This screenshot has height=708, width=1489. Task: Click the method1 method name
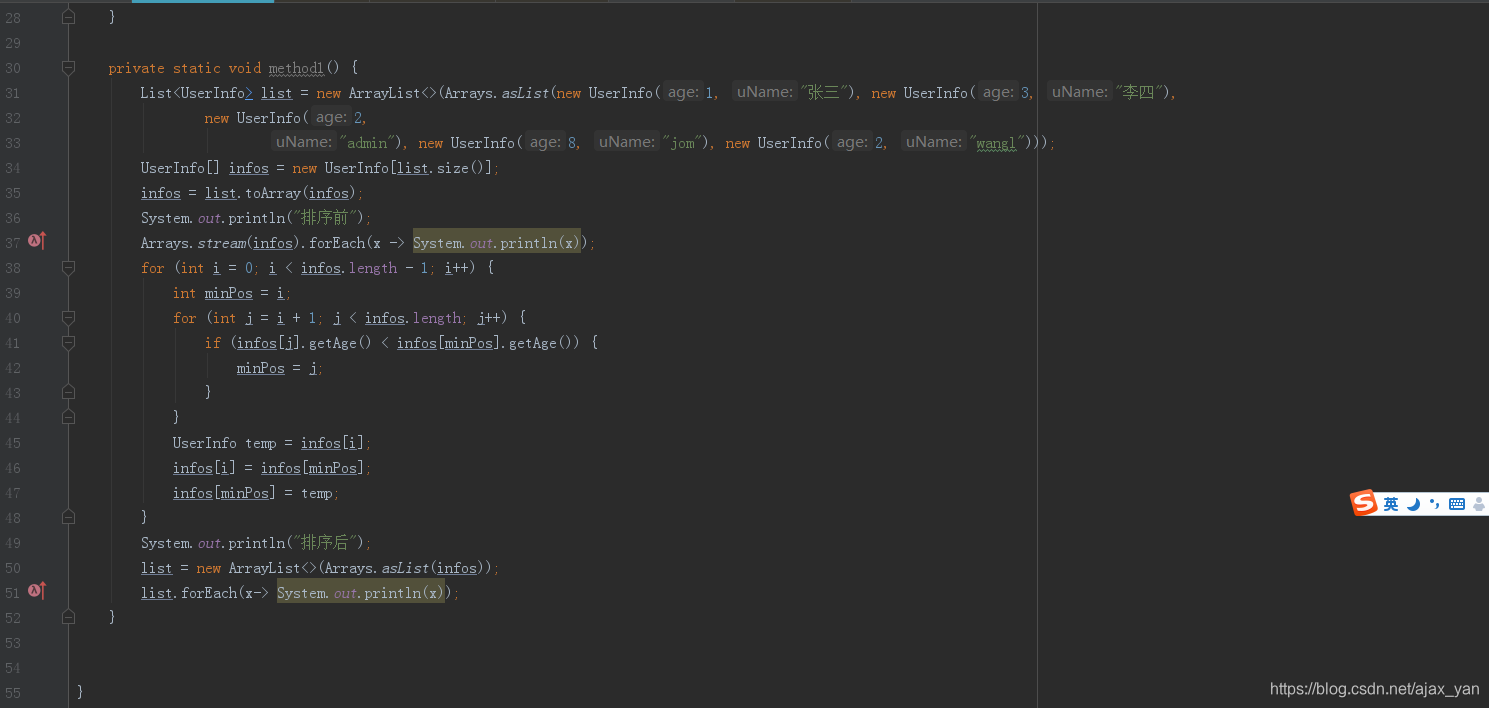296,68
